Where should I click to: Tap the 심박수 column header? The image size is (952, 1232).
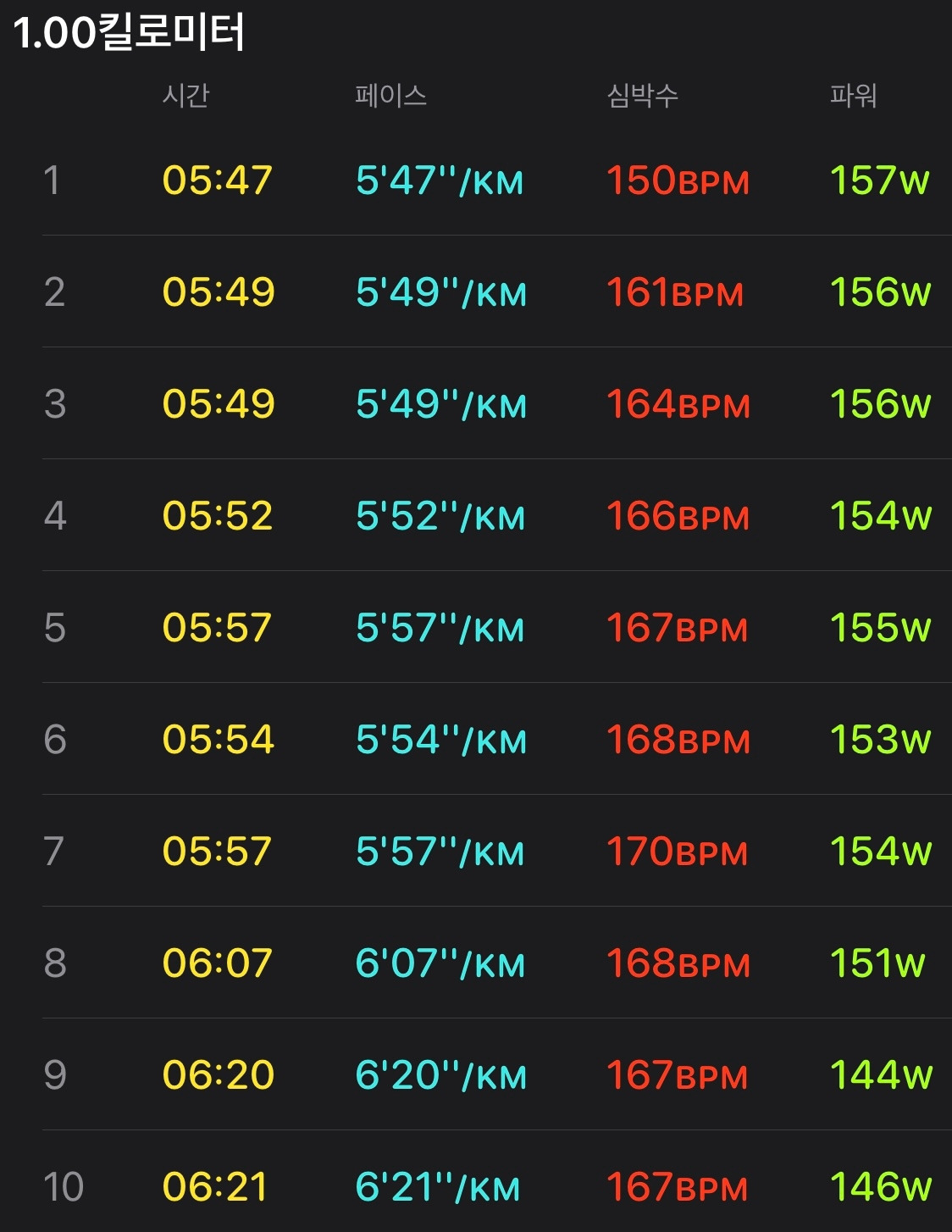643,95
